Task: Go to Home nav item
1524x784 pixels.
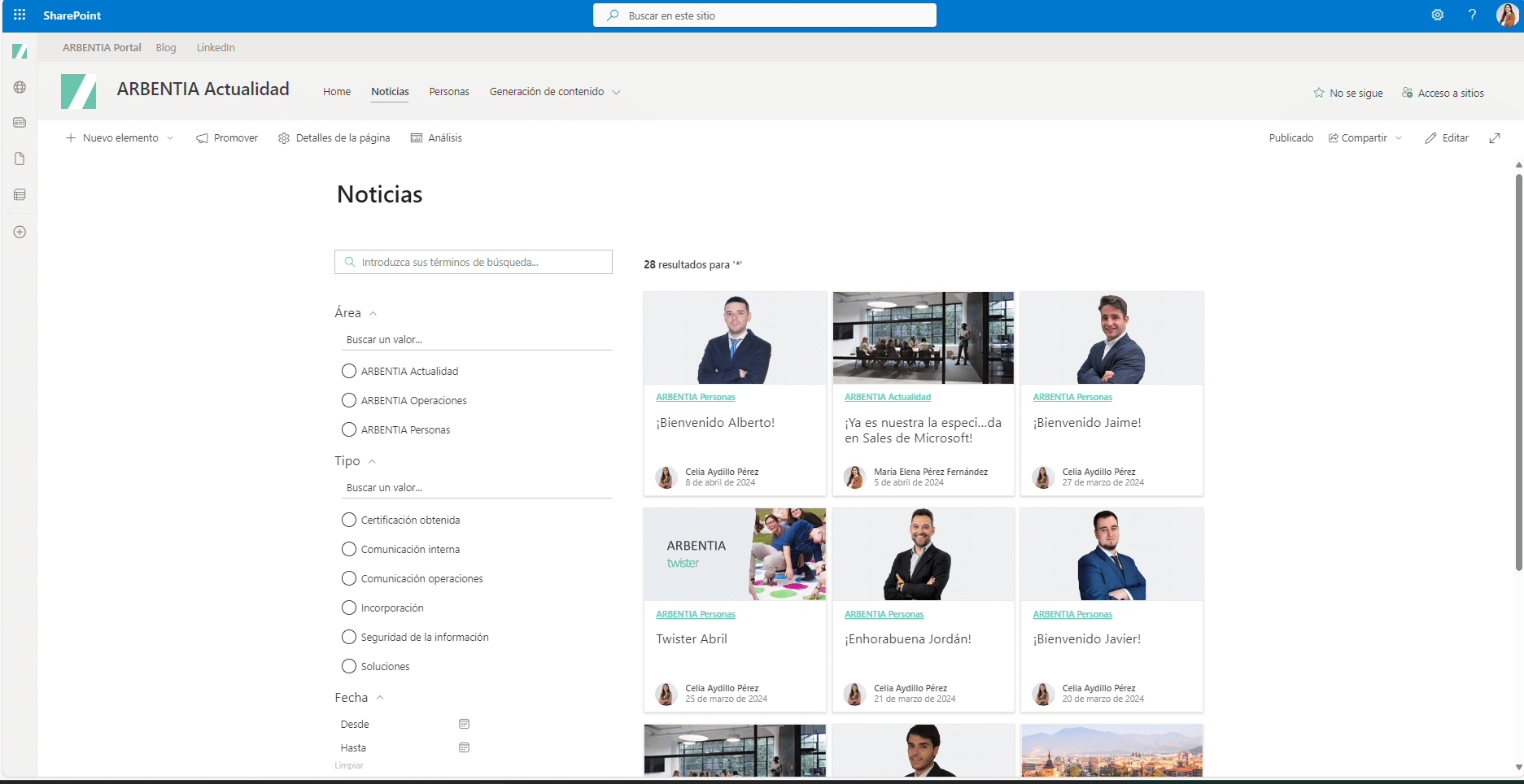Action: [337, 92]
